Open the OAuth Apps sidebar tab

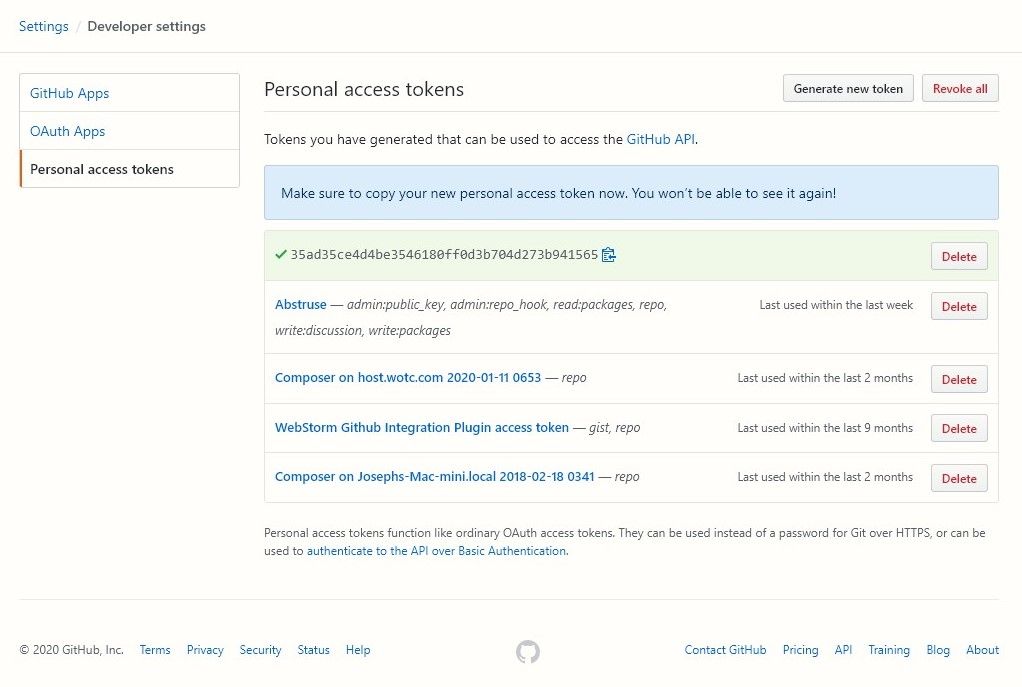click(x=130, y=131)
